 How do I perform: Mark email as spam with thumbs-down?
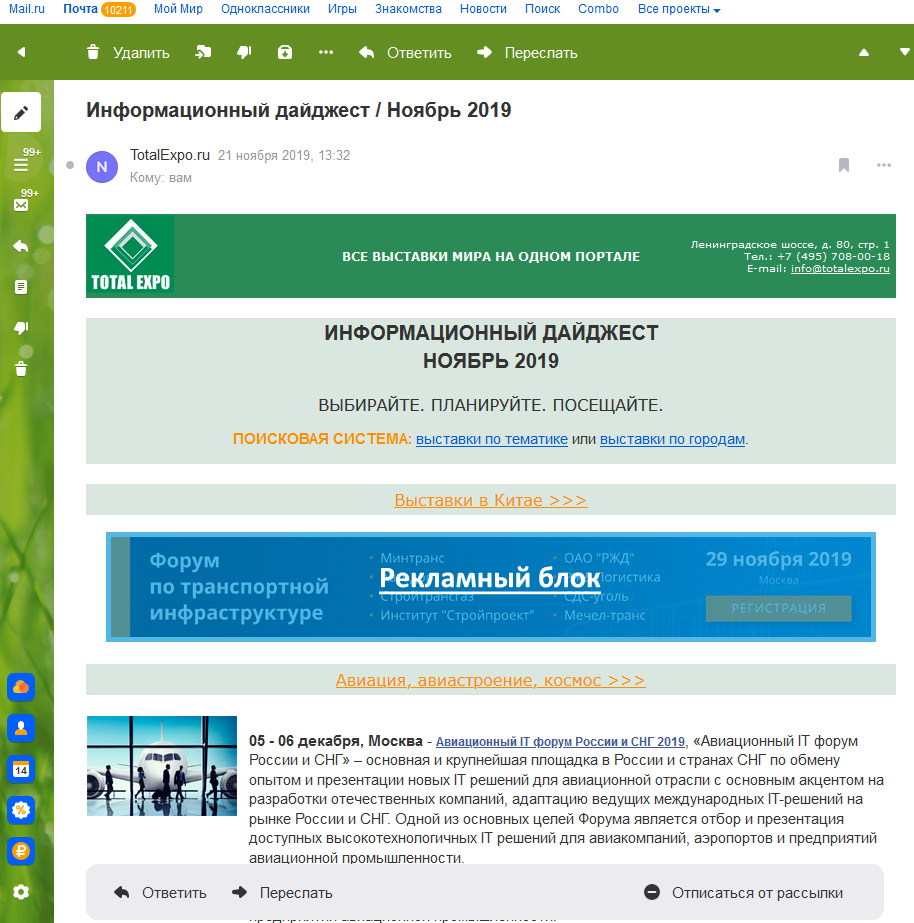(x=244, y=52)
